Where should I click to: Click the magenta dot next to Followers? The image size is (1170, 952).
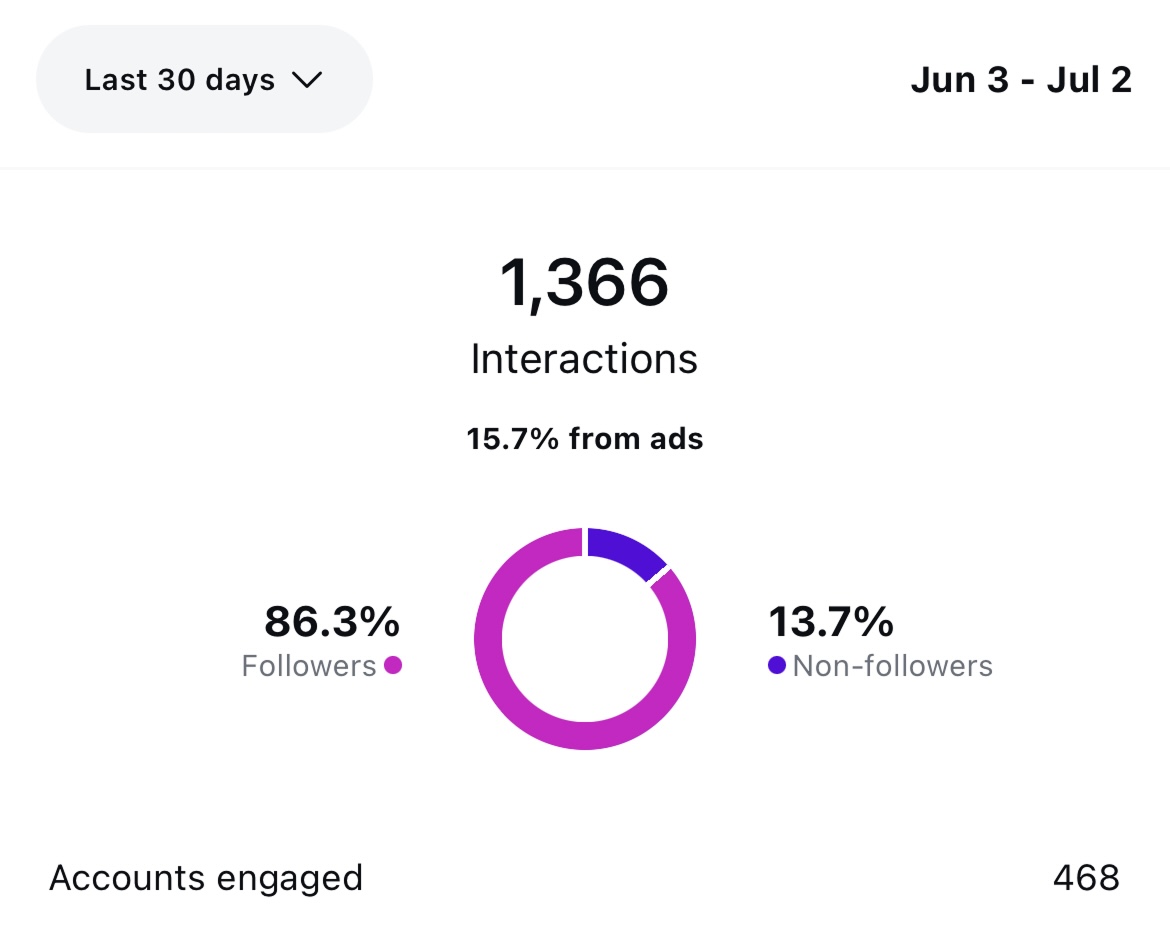392,665
